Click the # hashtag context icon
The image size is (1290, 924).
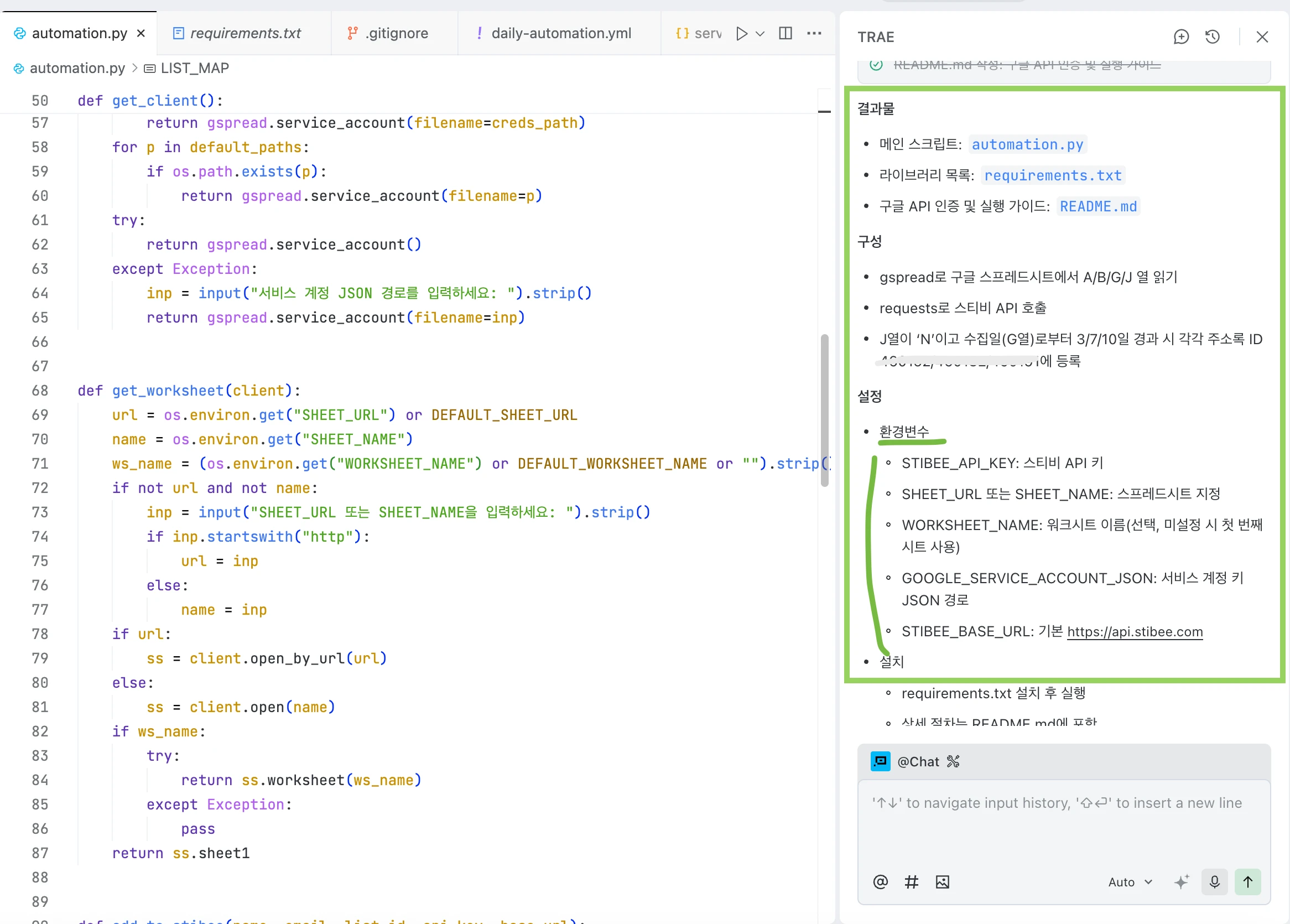(x=911, y=882)
